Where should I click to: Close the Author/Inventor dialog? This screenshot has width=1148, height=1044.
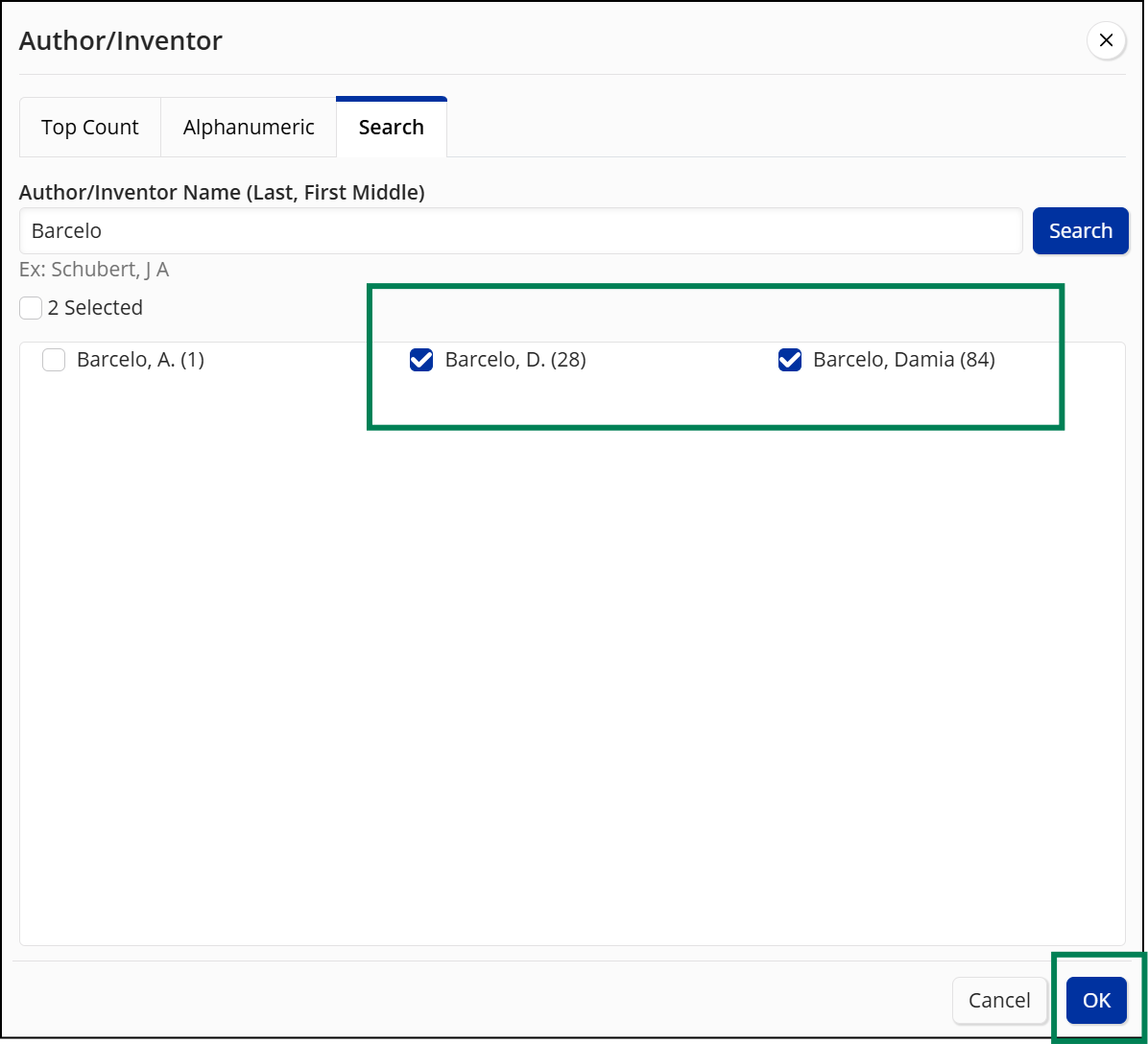pyautogui.click(x=1106, y=40)
